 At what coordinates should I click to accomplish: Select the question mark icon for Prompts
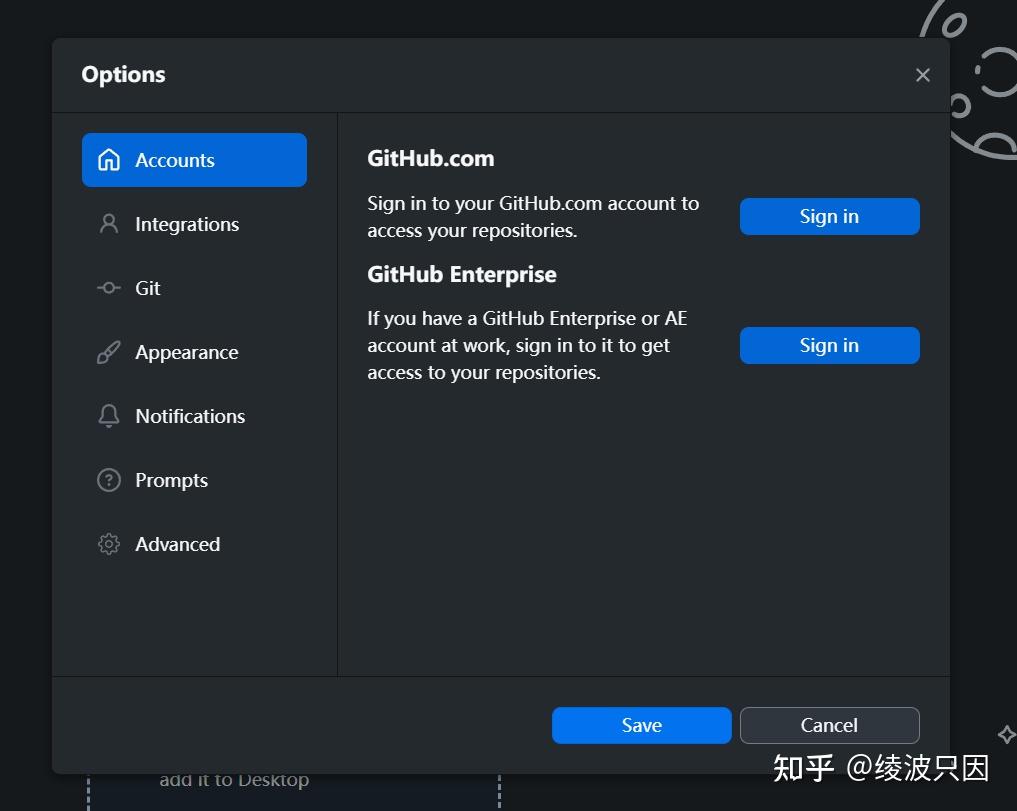109,479
